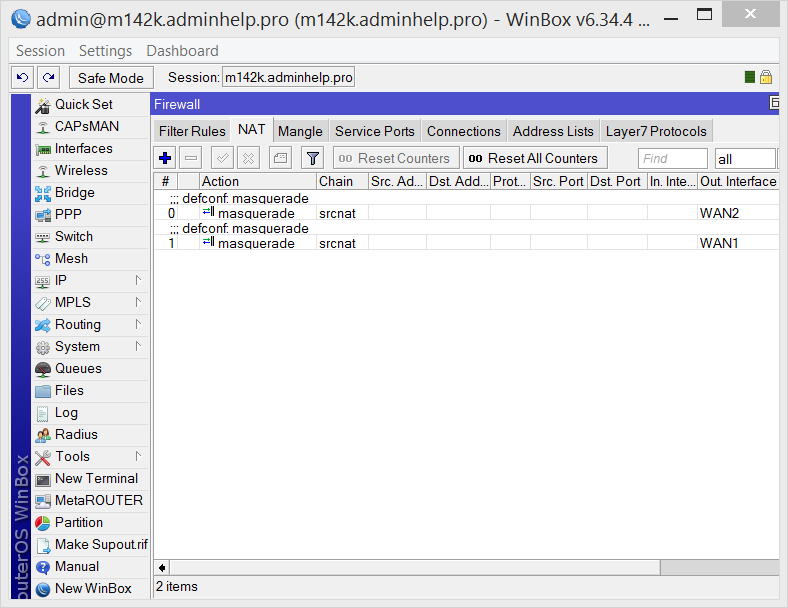Image resolution: width=788 pixels, height=608 pixels.
Task: Open Files browser
Action: (x=91, y=391)
